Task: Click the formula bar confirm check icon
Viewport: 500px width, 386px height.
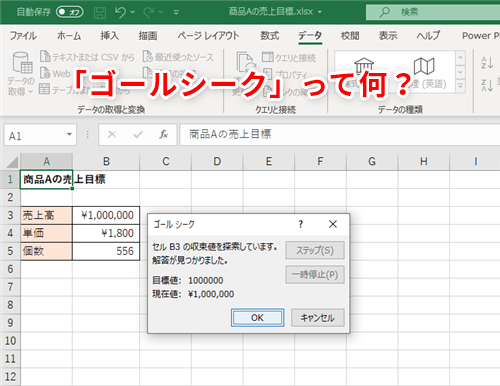Action: coord(138,135)
